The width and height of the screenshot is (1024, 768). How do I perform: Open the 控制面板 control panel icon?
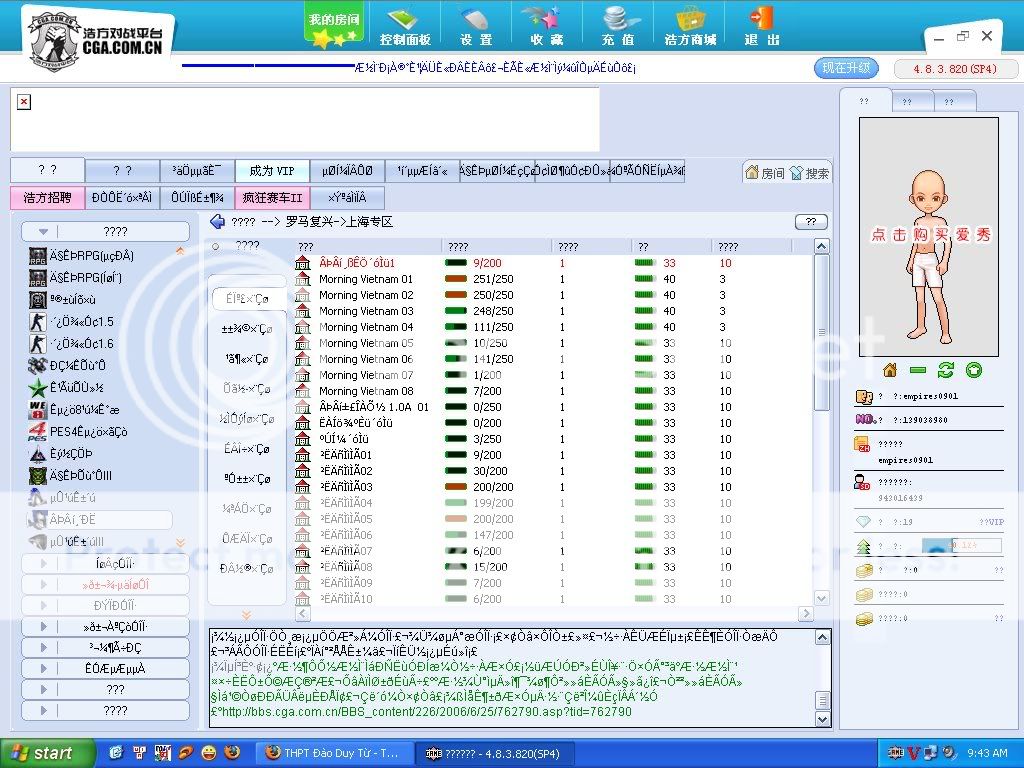405,26
